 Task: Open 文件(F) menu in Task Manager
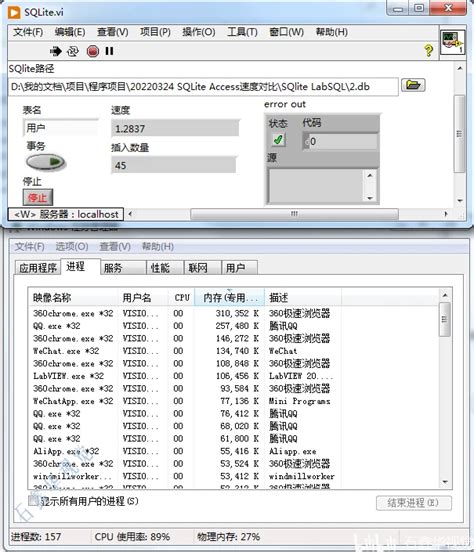[30, 246]
